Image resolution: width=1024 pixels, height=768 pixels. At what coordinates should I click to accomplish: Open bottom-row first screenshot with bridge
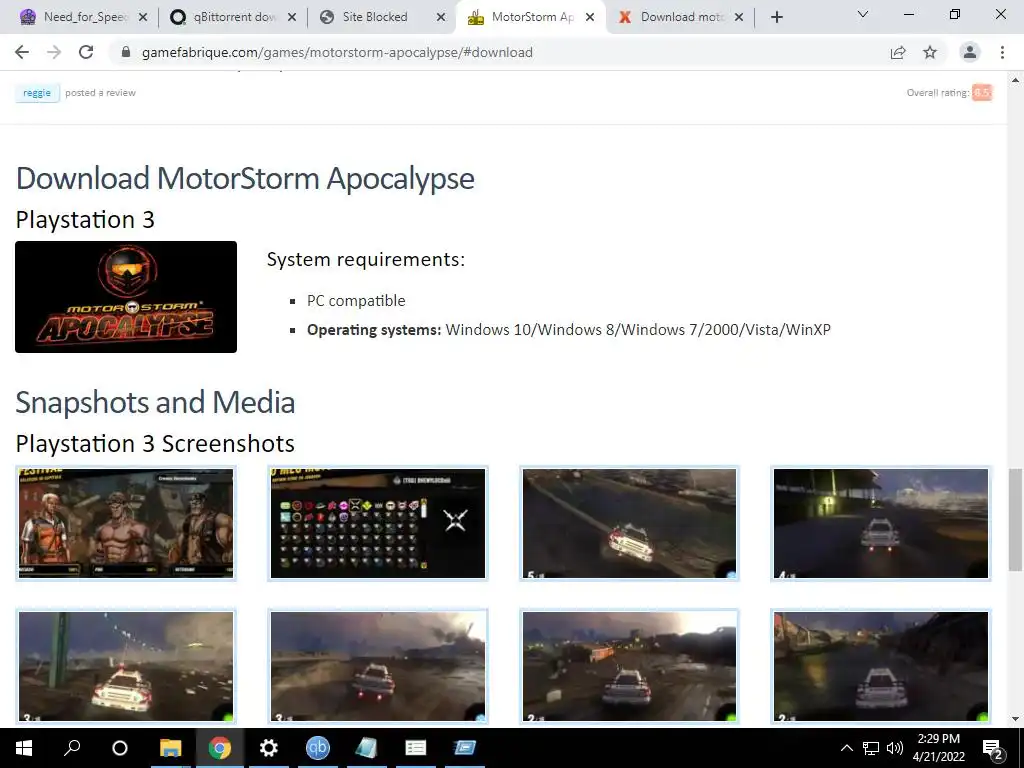click(x=126, y=666)
